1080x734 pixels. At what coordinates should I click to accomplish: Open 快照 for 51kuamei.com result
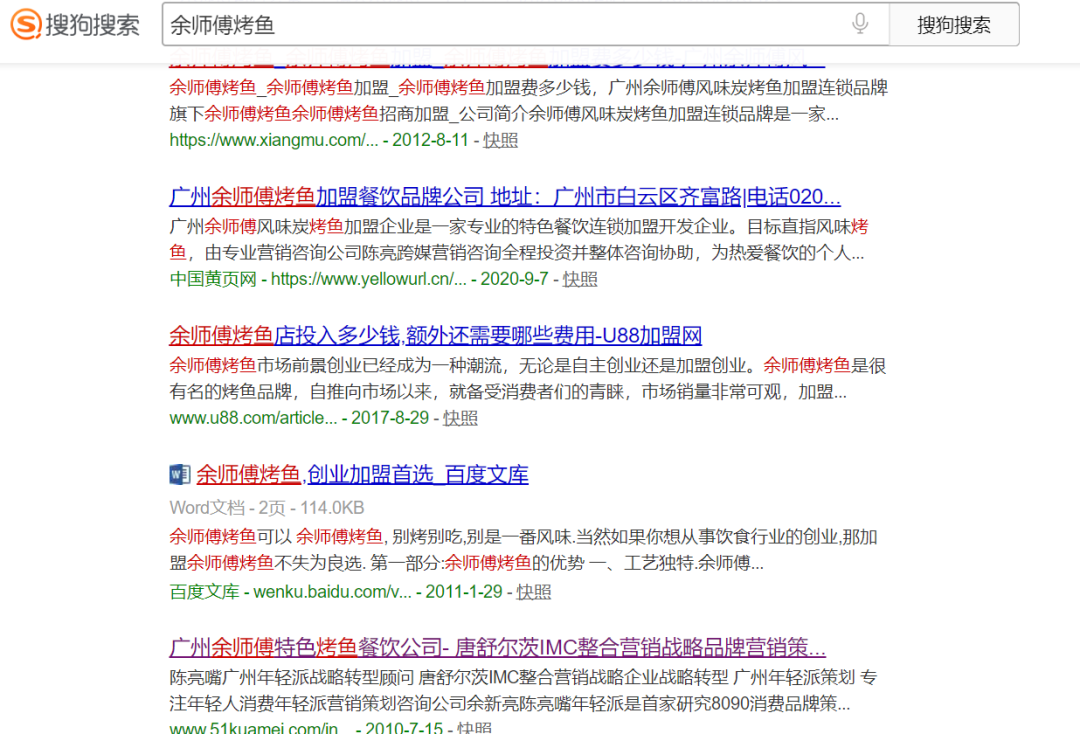tap(475, 727)
